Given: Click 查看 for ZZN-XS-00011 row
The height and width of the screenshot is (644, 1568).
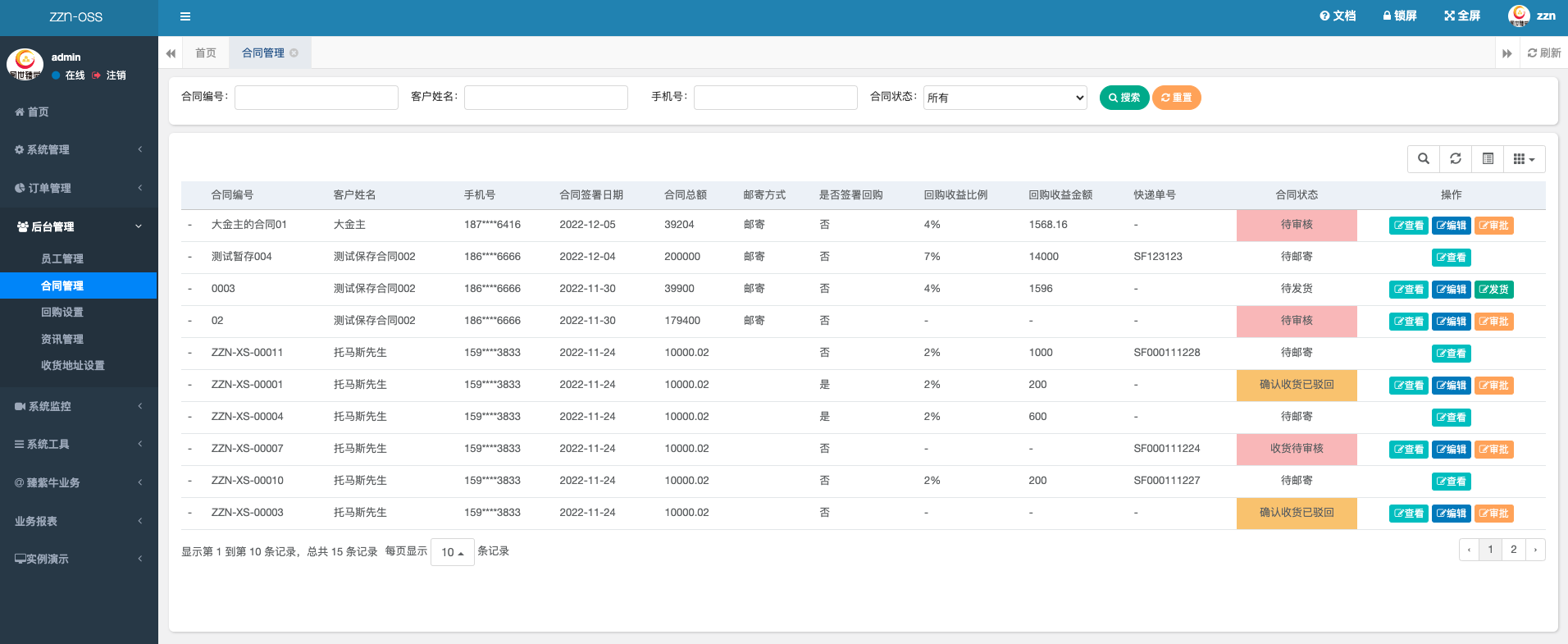Looking at the screenshot, I should pyautogui.click(x=1452, y=354).
